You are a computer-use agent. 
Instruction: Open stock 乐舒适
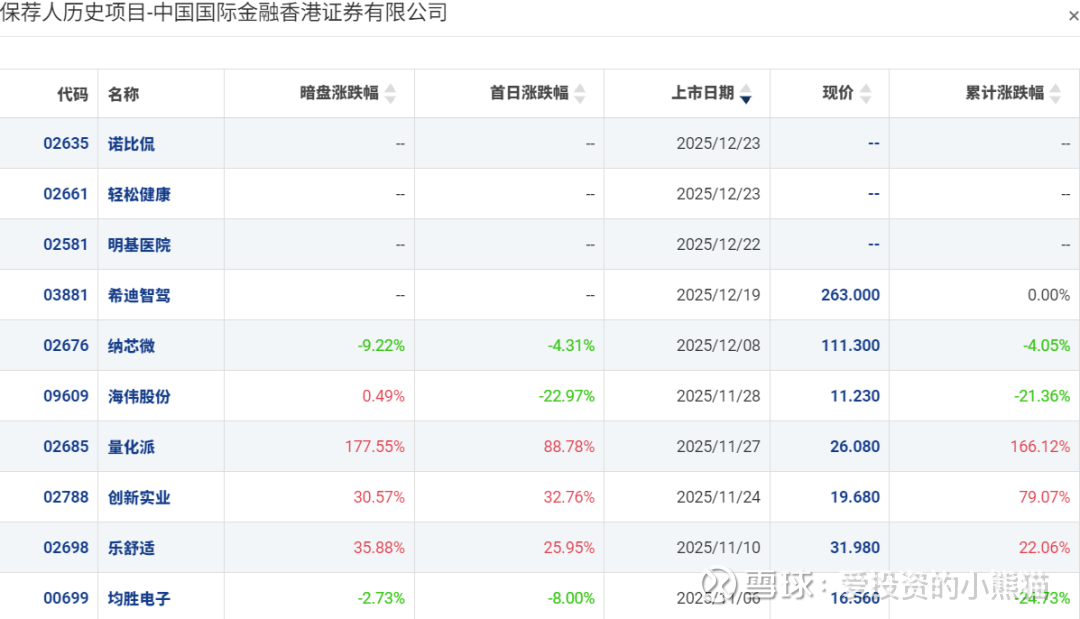(131, 548)
